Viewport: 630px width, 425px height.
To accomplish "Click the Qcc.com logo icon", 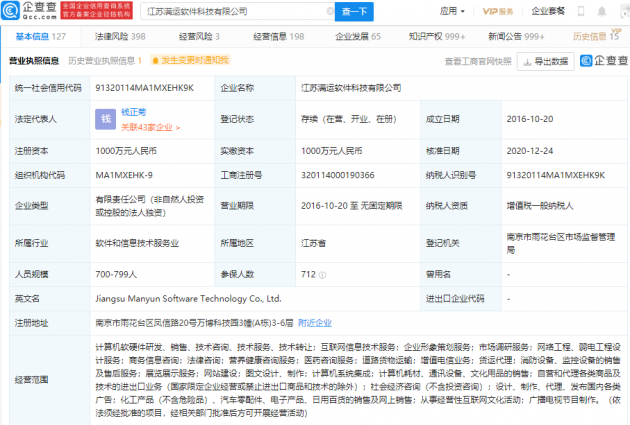I will point(10,11).
